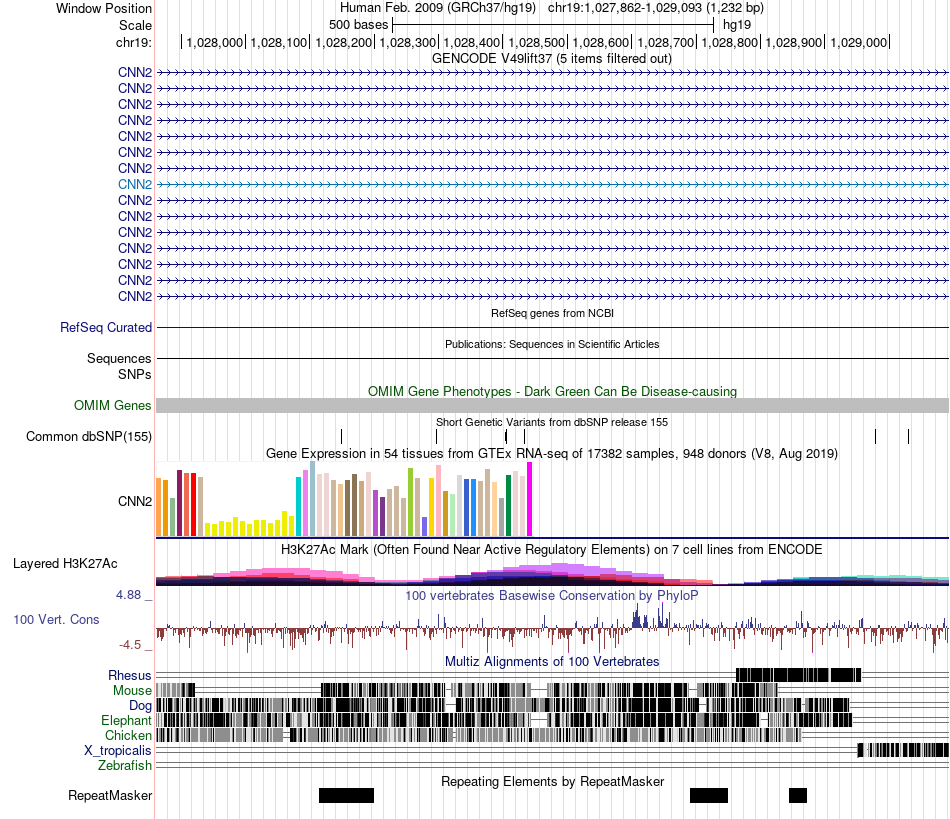Click the cyan bar in GTEx chart
The image size is (950, 819).
[298, 506]
